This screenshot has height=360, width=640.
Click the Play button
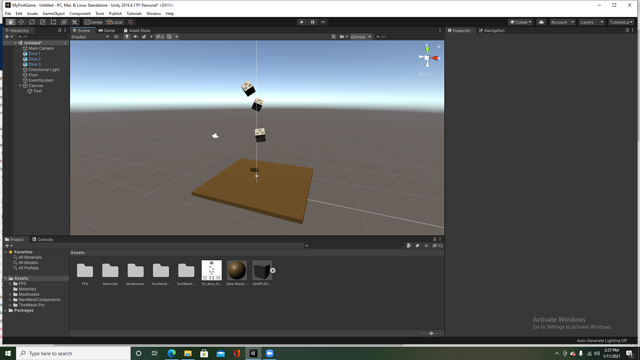302,22
